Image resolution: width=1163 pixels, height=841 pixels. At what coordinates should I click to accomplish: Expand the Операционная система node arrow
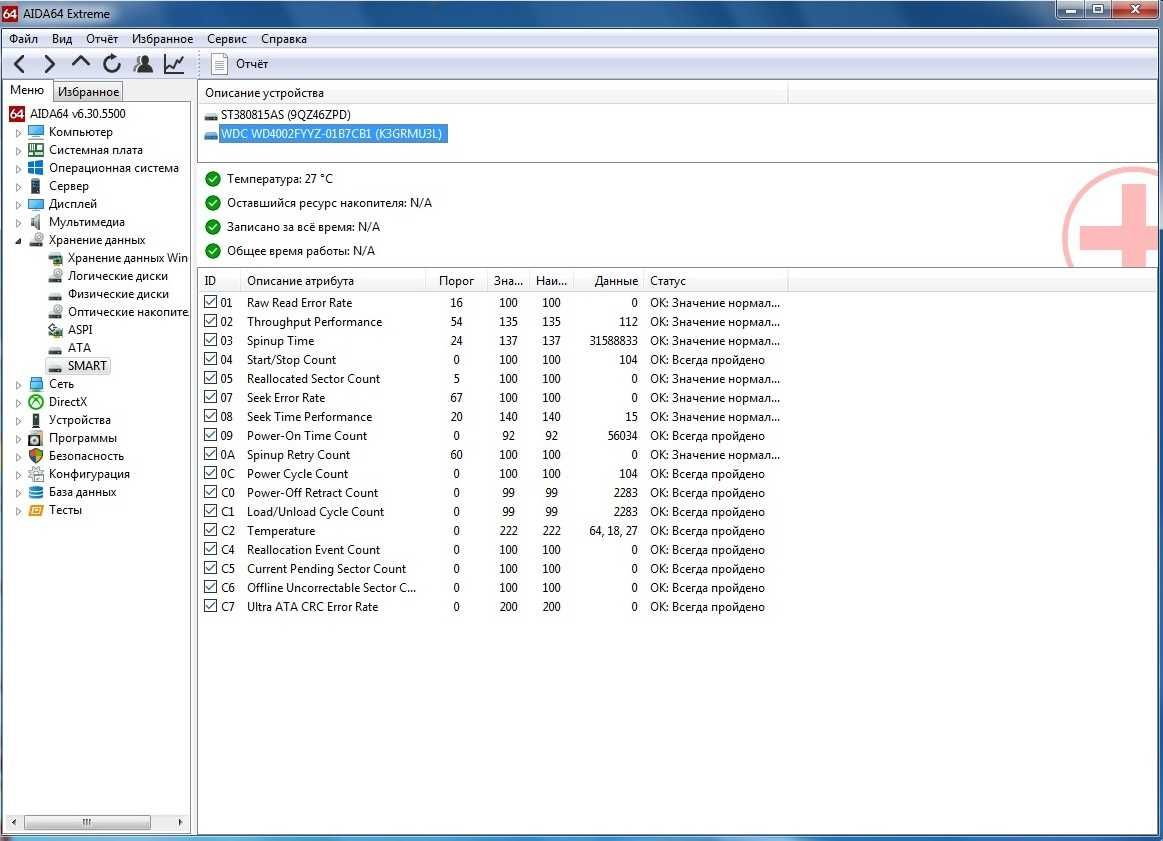19,168
